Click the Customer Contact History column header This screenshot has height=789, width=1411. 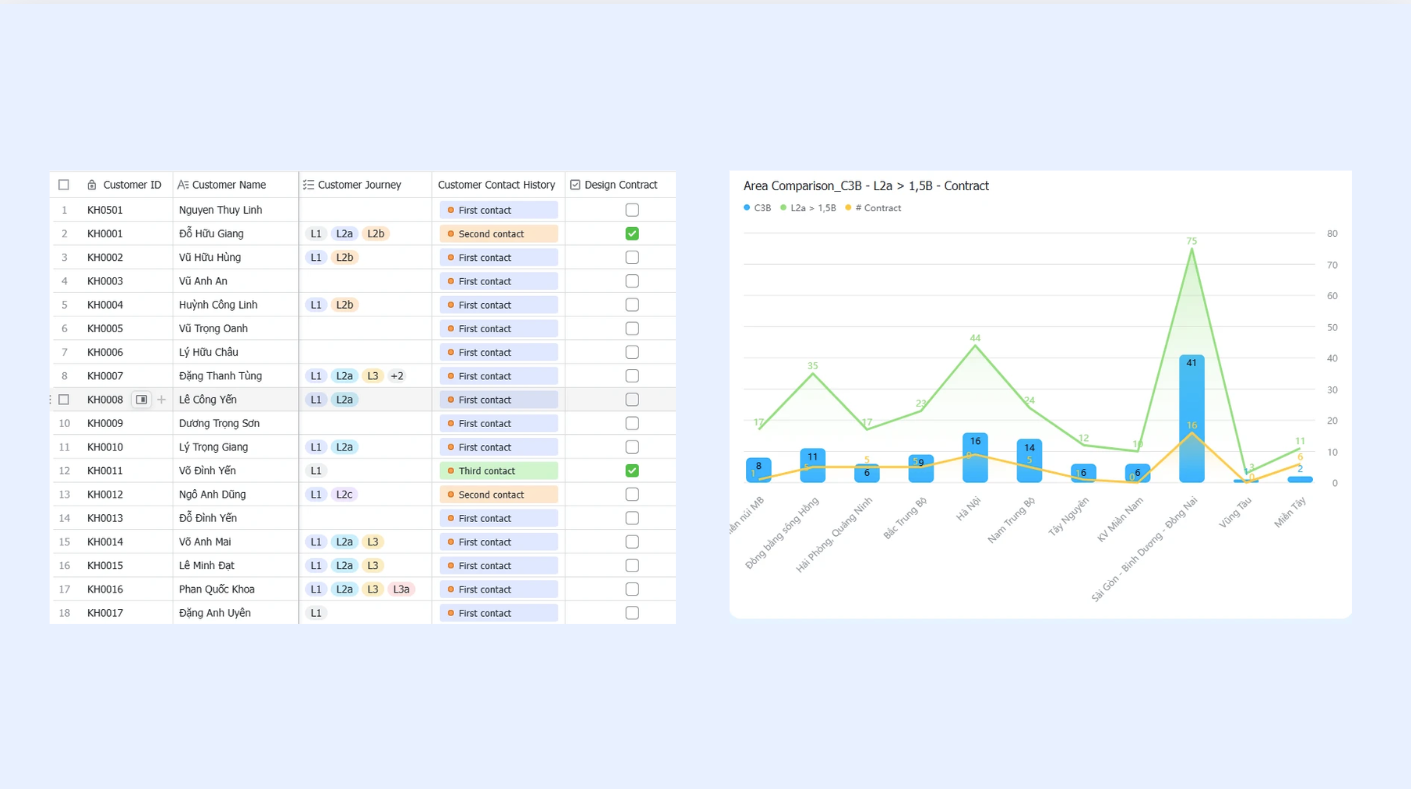pos(496,185)
